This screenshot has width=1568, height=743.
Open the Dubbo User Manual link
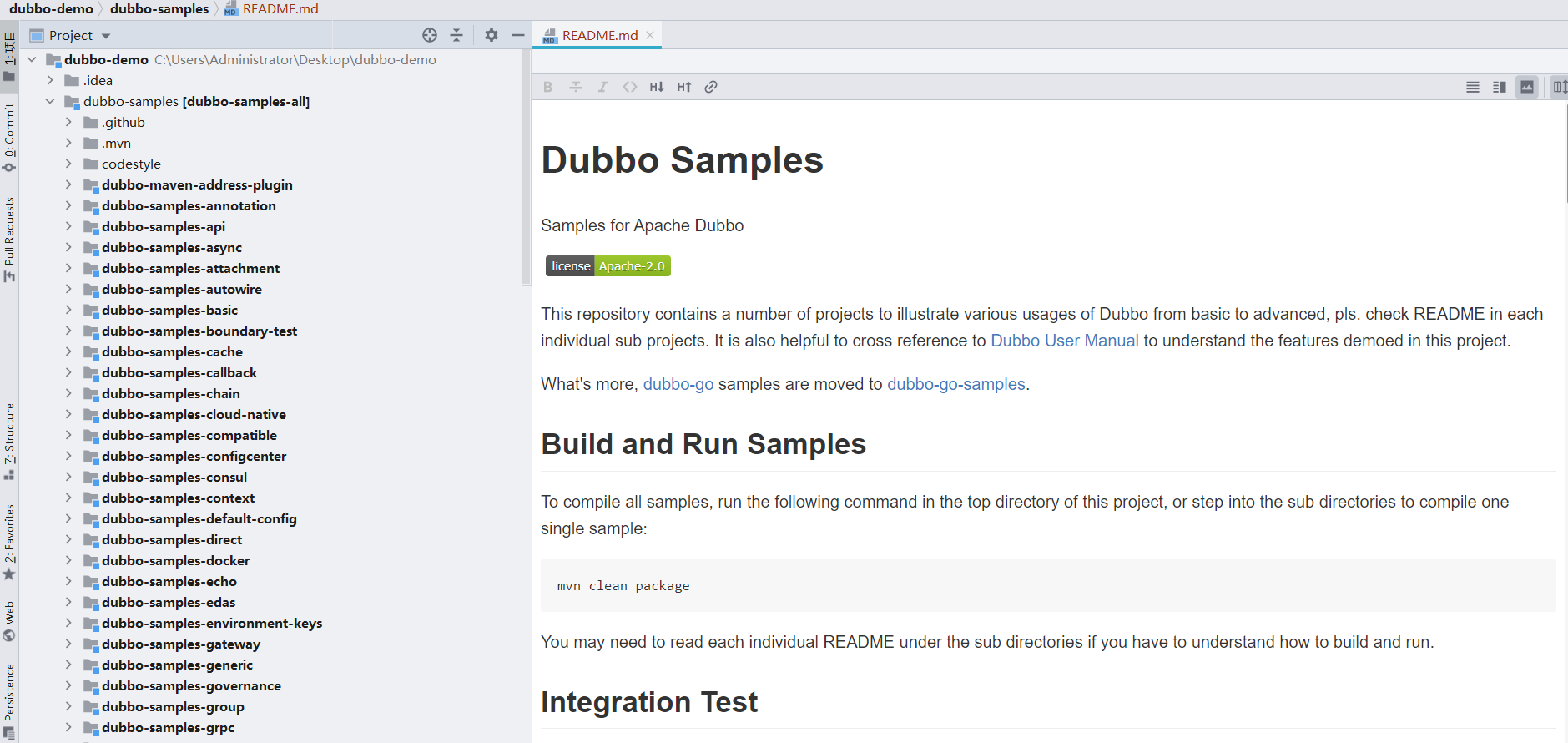click(x=1064, y=341)
